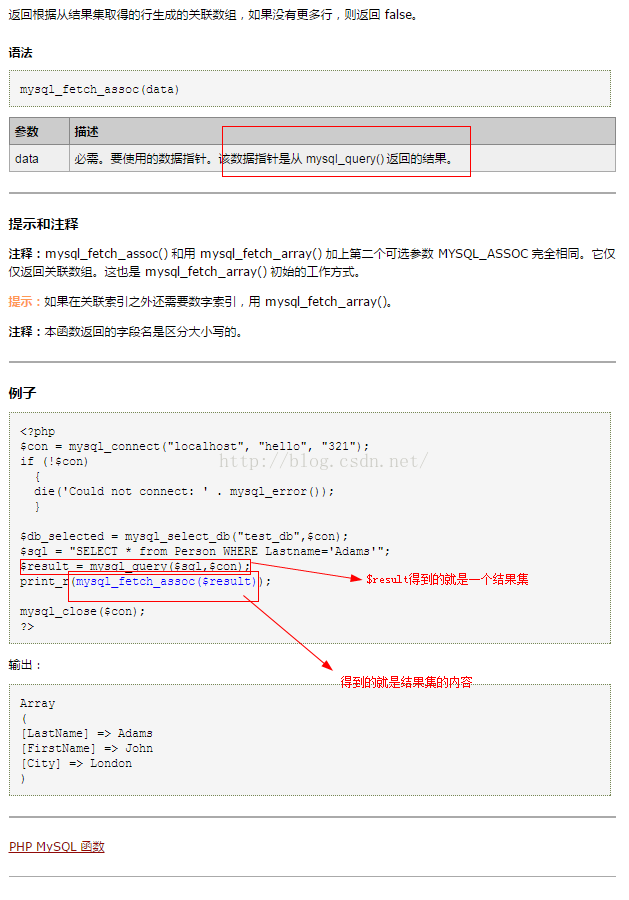
Task: Click the mysql_close($con) line
Action: (x=83, y=611)
